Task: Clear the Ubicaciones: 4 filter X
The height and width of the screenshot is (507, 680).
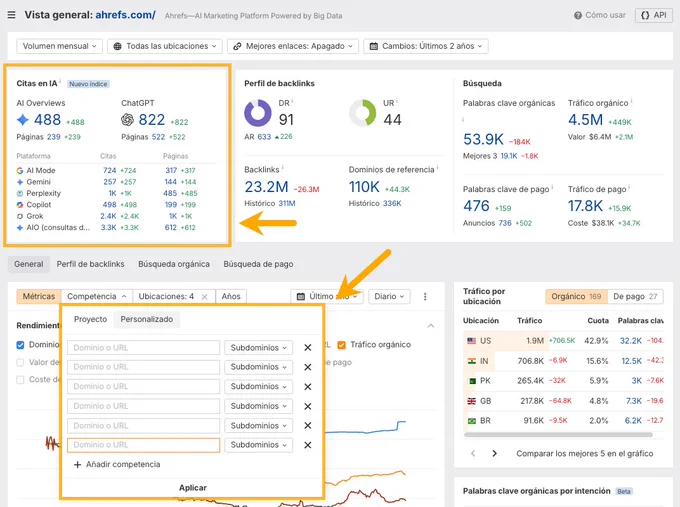Action: [205, 297]
